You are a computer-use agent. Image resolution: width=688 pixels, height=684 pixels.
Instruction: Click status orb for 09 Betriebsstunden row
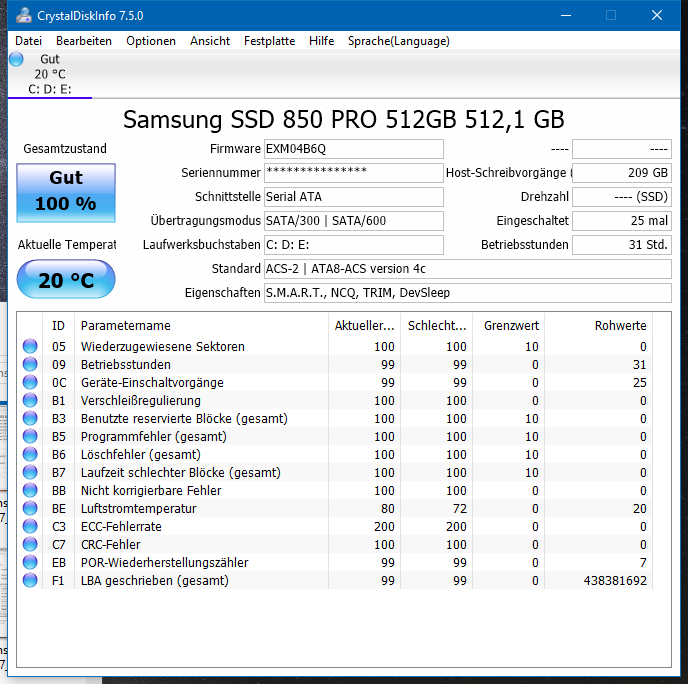[30, 364]
